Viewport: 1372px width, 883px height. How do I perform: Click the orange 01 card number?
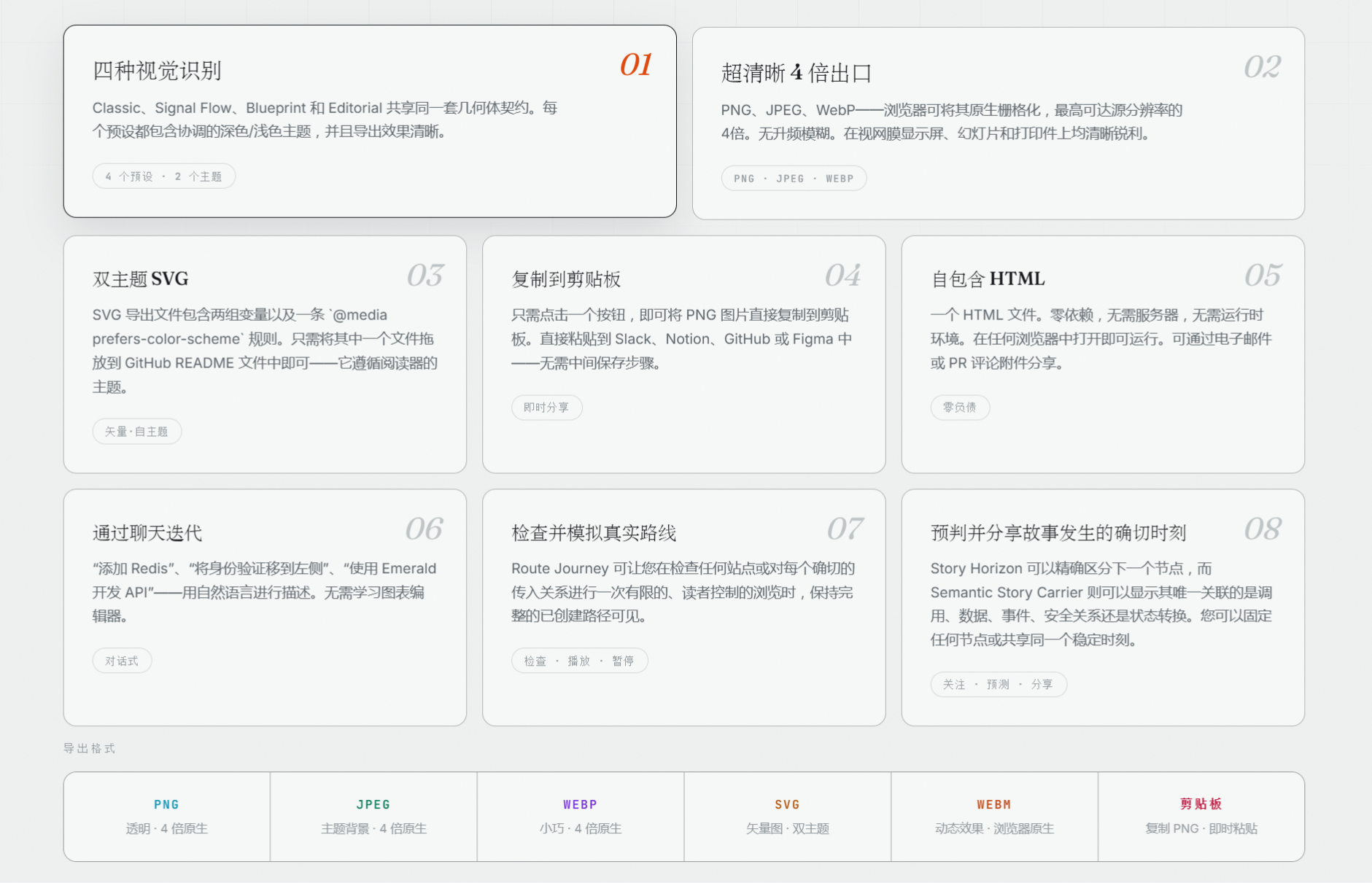(635, 65)
